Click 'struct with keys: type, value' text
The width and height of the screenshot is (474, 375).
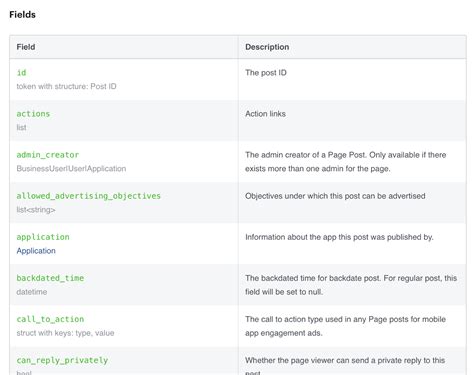[x=65, y=333]
